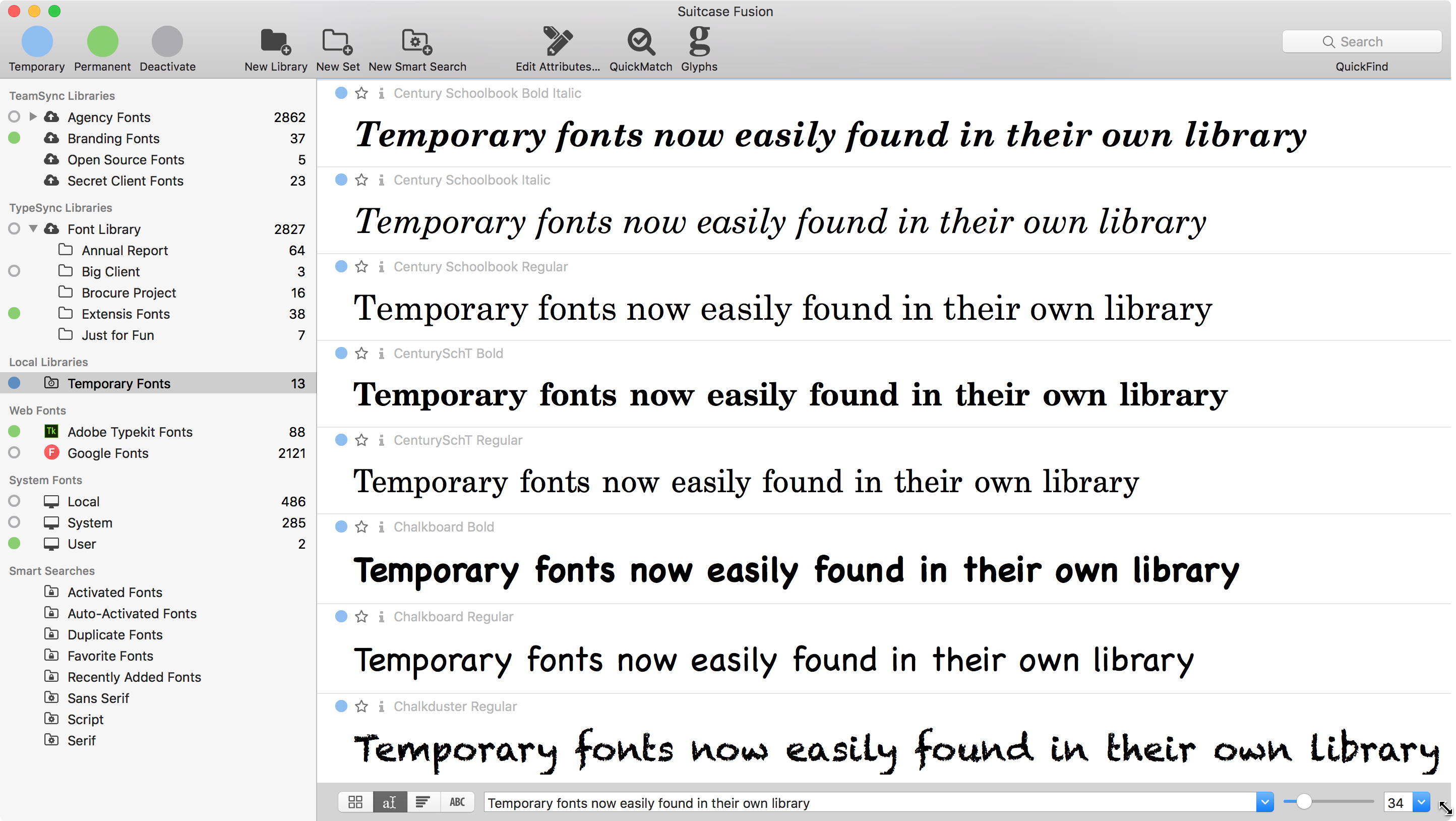
Task: Click the Temporary activation icon
Action: (37, 41)
